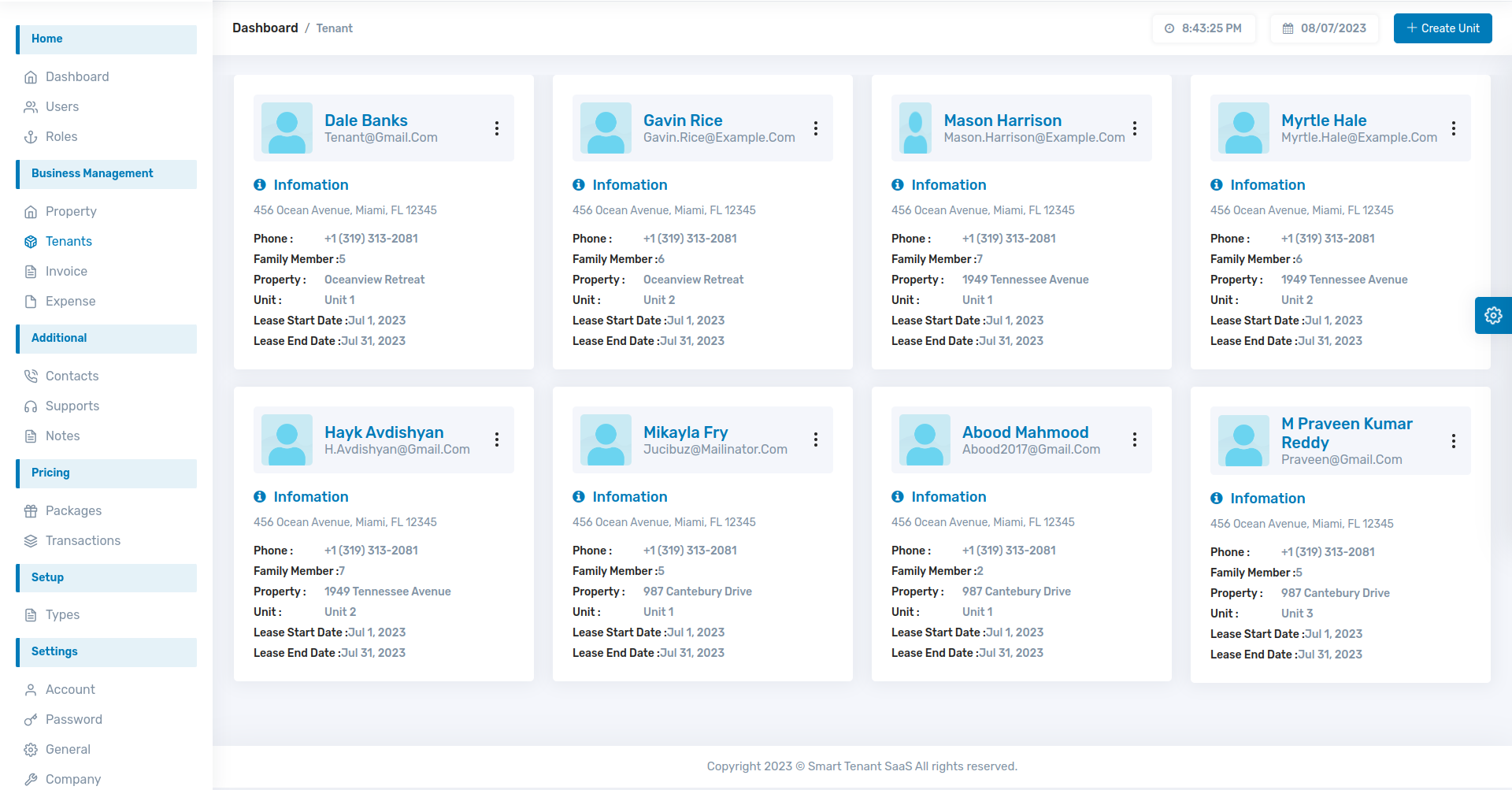Click the Property house icon in sidebar
The width and height of the screenshot is (1512, 790).
31,212
